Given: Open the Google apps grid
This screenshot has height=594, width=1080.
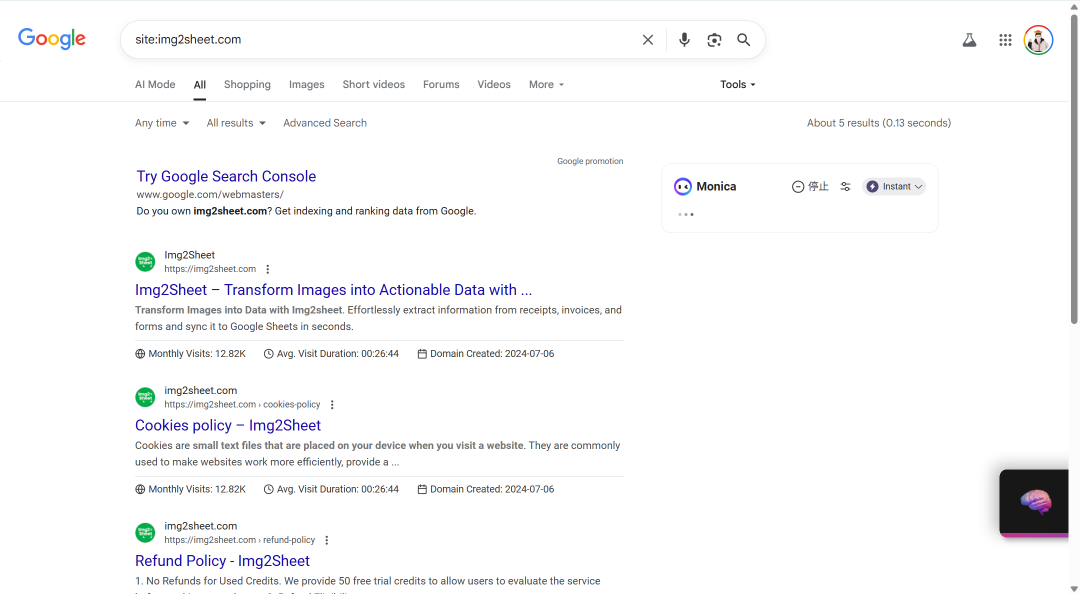Looking at the screenshot, I should tap(1005, 40).
